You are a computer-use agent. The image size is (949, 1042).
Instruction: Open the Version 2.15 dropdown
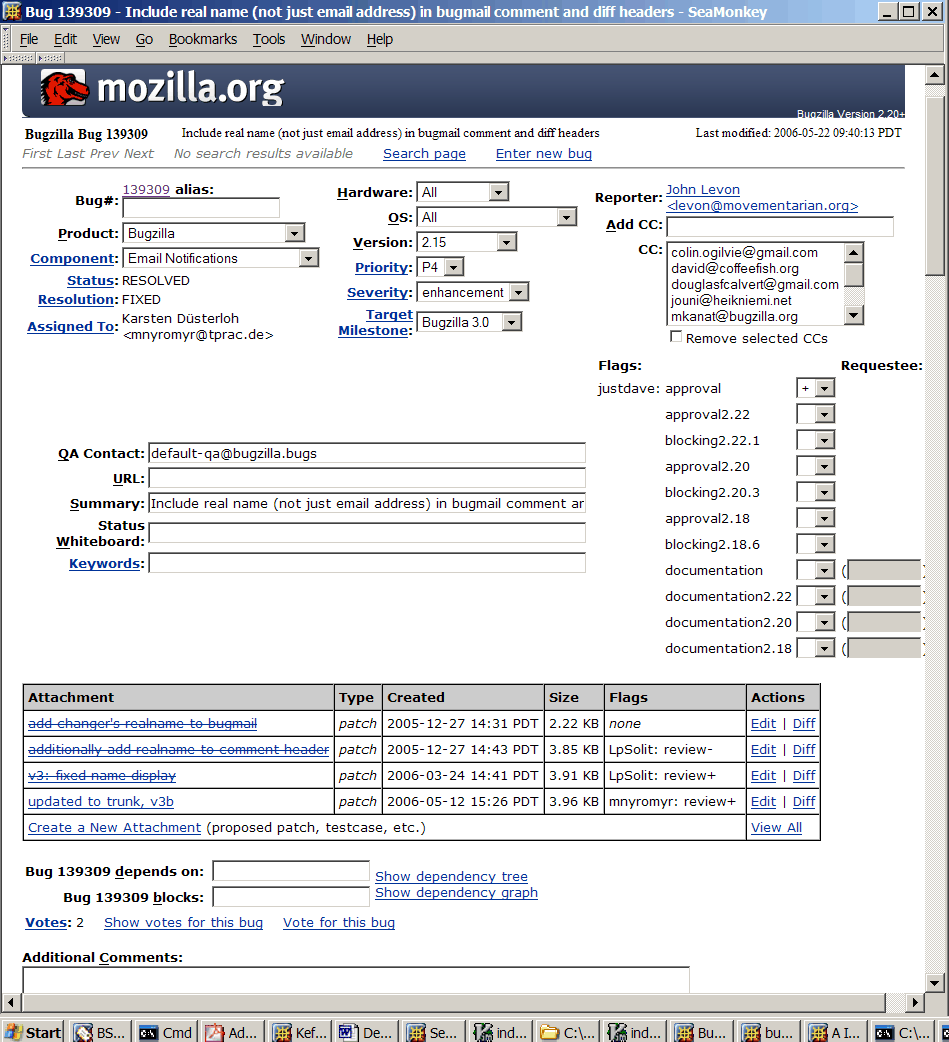(466, 242)
